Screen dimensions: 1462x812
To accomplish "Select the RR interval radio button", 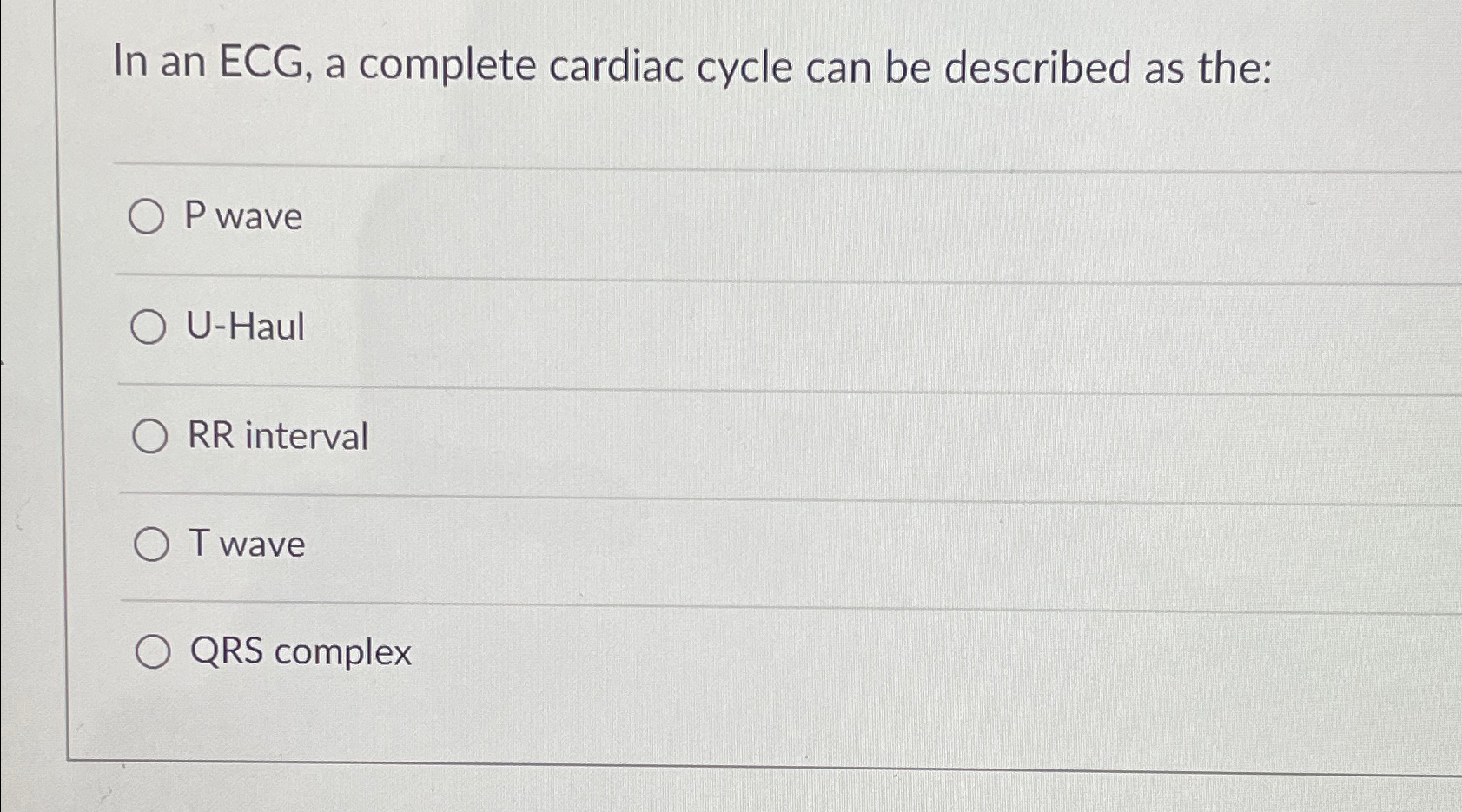I will click(149, 436).
